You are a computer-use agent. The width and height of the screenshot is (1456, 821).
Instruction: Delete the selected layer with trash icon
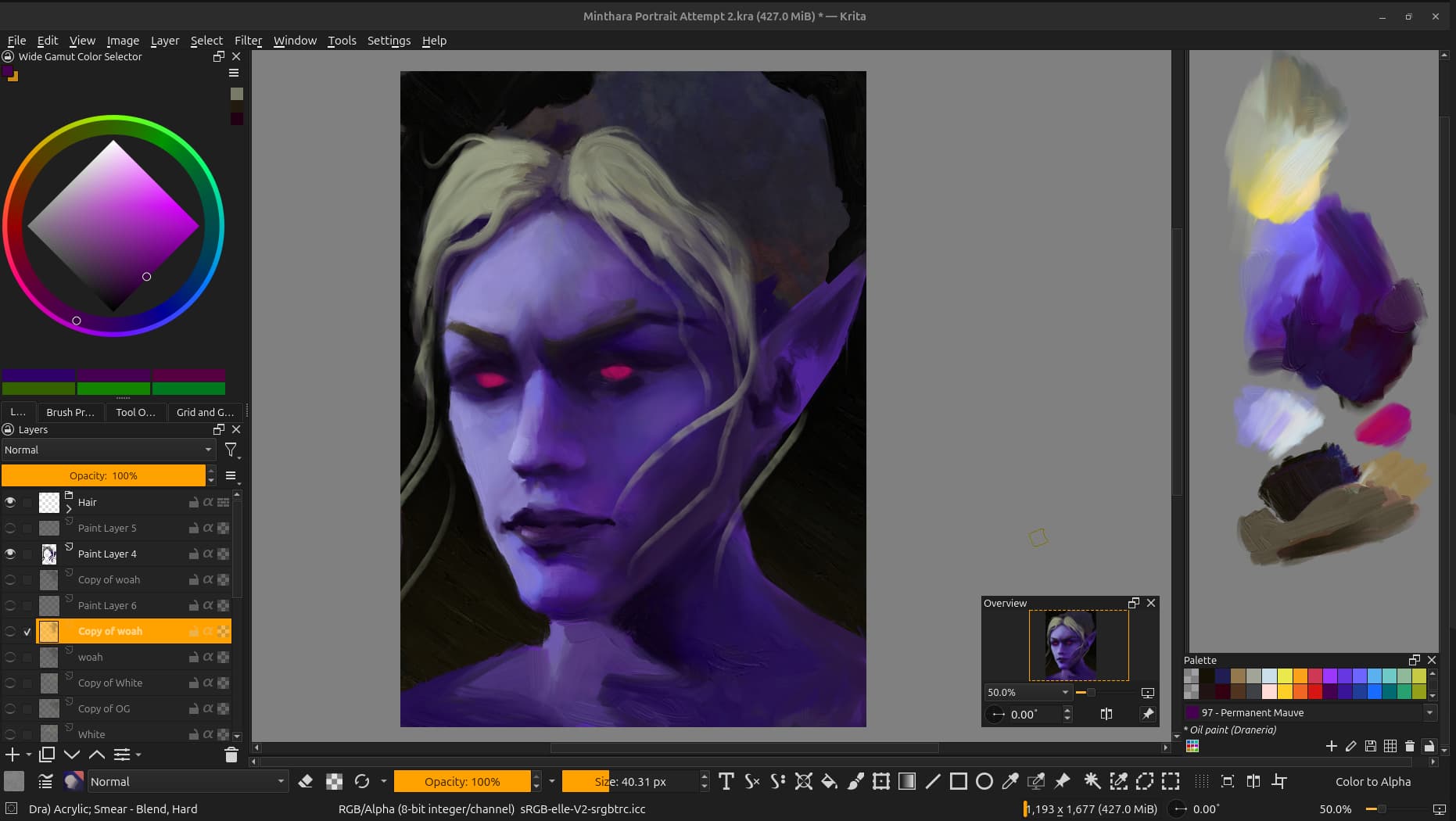pyautogui.click(x=231, y=755)
